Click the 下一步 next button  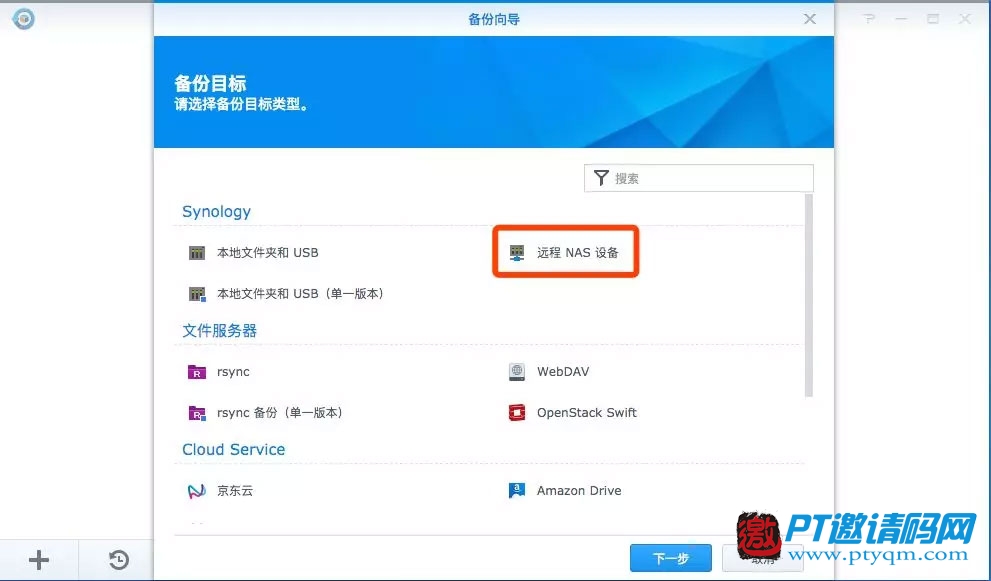[x=671, y=558]
